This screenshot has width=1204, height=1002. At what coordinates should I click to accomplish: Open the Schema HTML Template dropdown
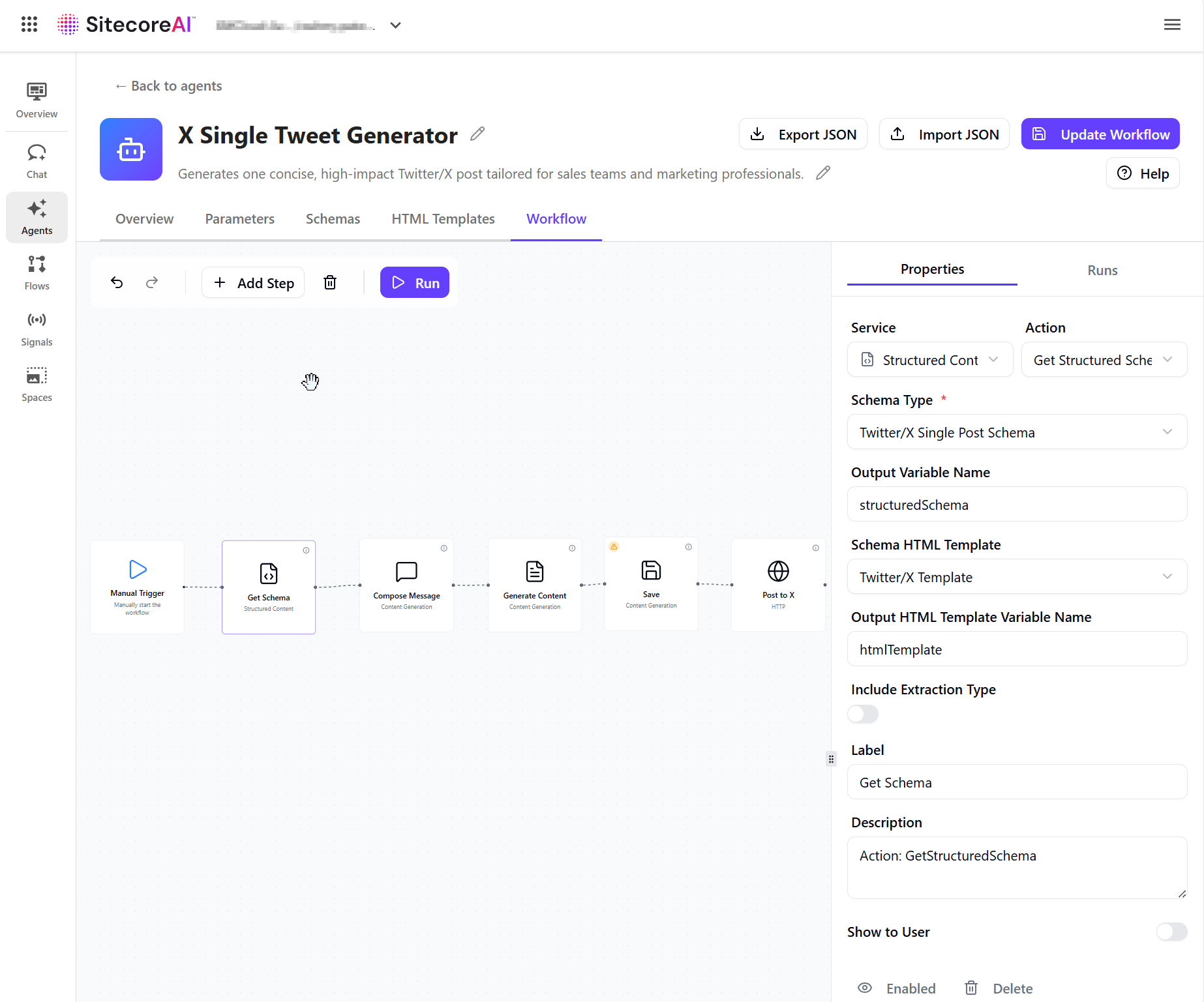1016,577
